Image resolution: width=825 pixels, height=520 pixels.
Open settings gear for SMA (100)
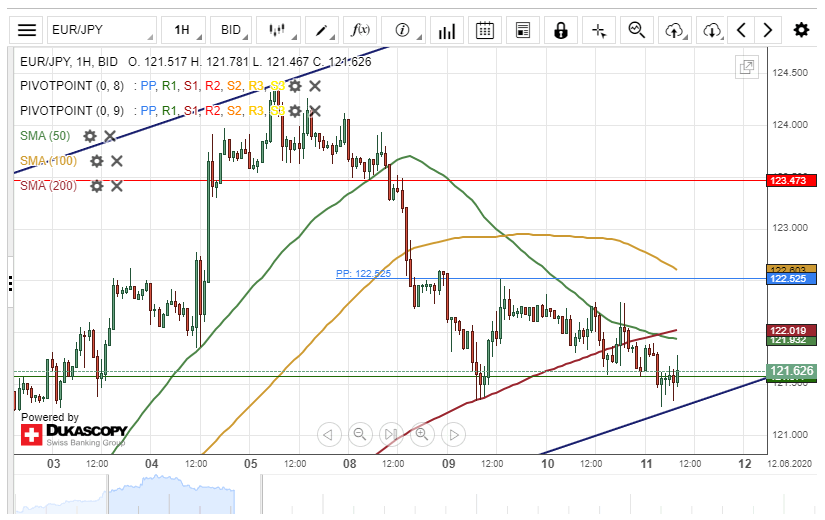(97, 161)
